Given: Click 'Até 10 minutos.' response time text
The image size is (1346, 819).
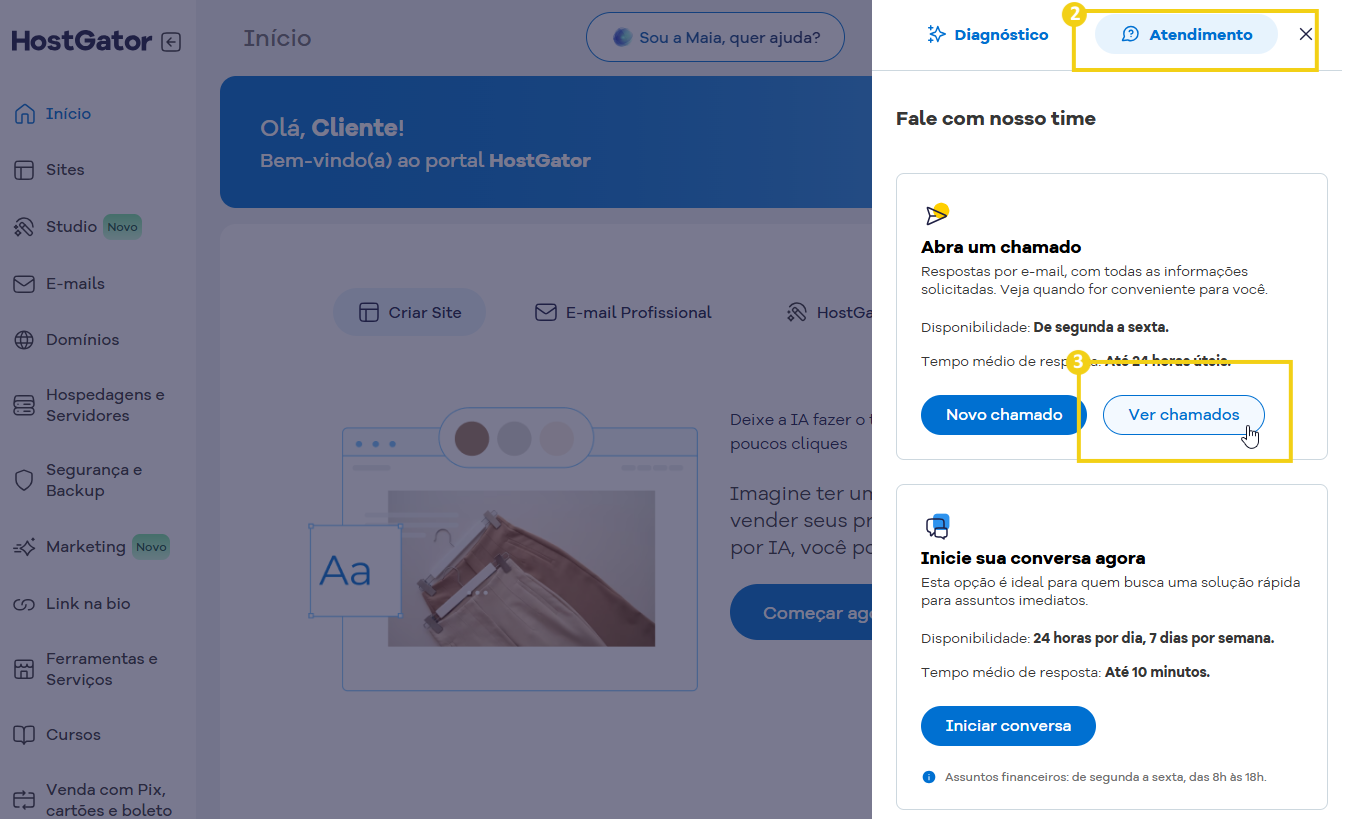Looking at the screenshot, I should [1157, 672].
